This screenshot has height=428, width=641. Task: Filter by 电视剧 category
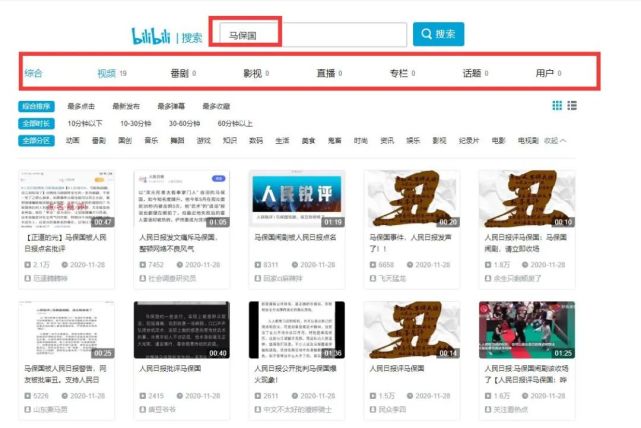click(x=528, y=141)
